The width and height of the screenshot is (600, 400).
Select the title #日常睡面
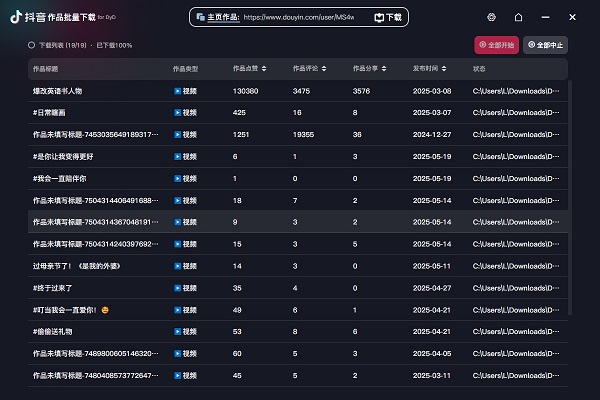tap(49, 113)
